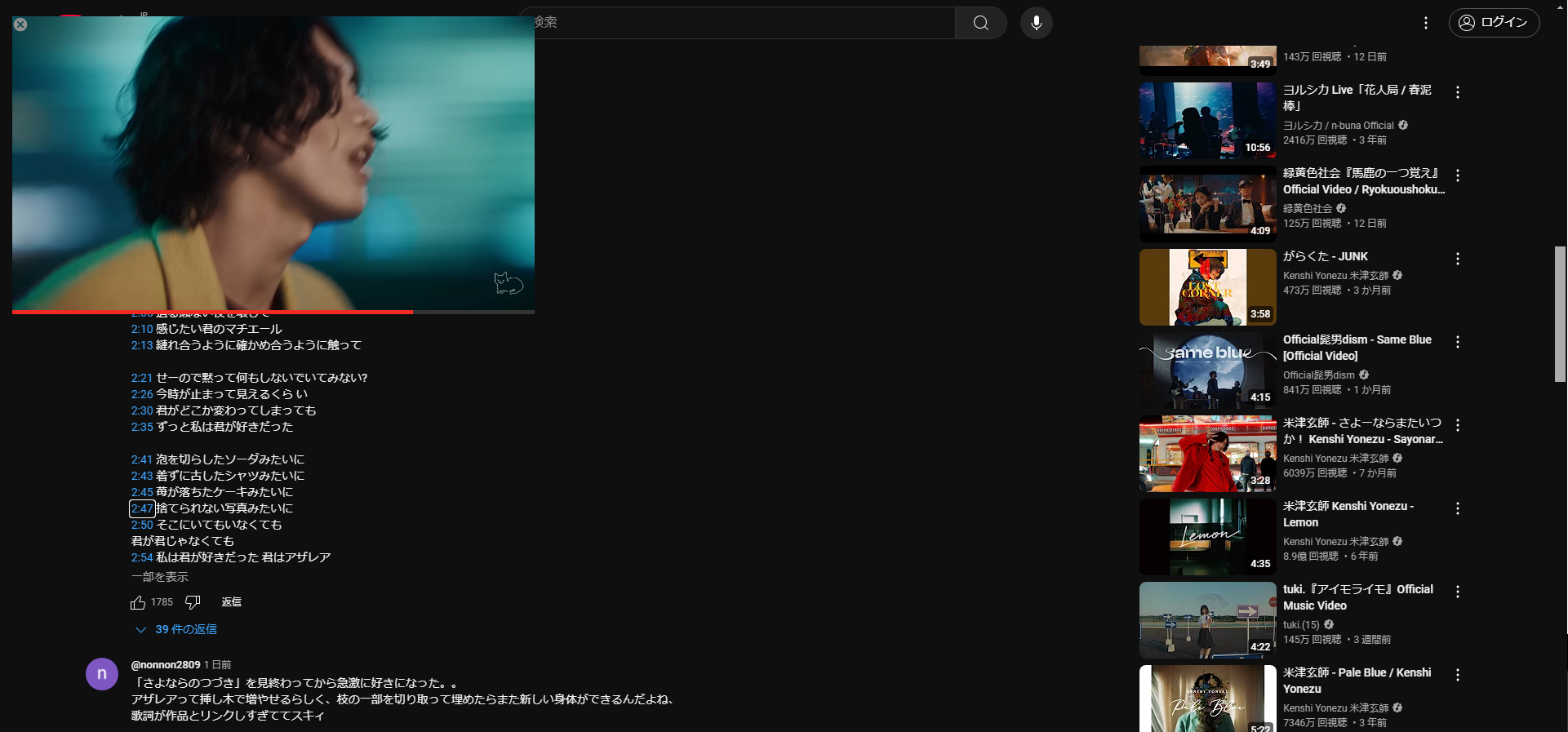This screenshot has width=1568, height=732.
Task: Jump to highlighted timestamp 2:47
Action: pos(142,508)
